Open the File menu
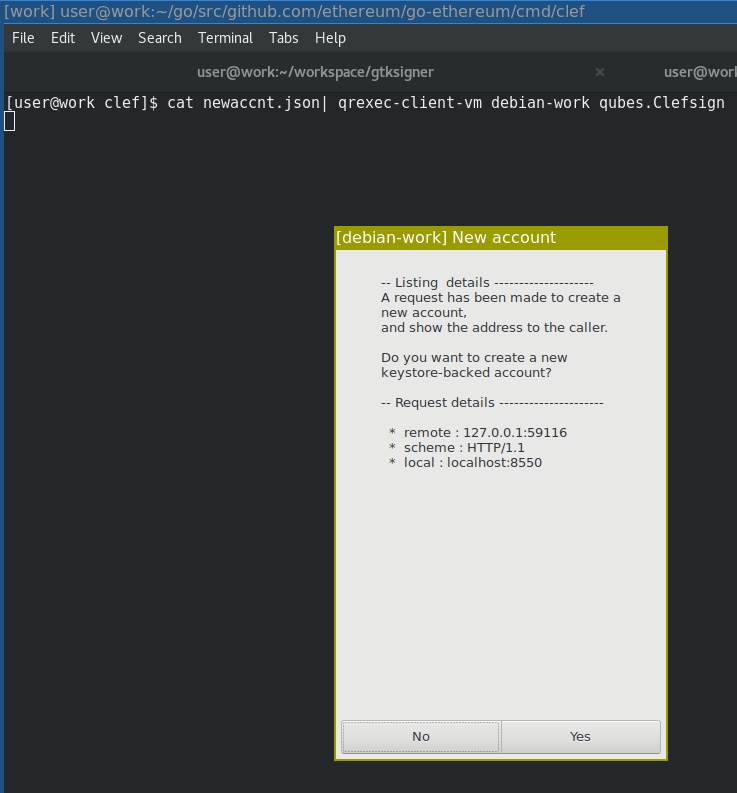Screen dimensions: 737x793 pos(23,38)
